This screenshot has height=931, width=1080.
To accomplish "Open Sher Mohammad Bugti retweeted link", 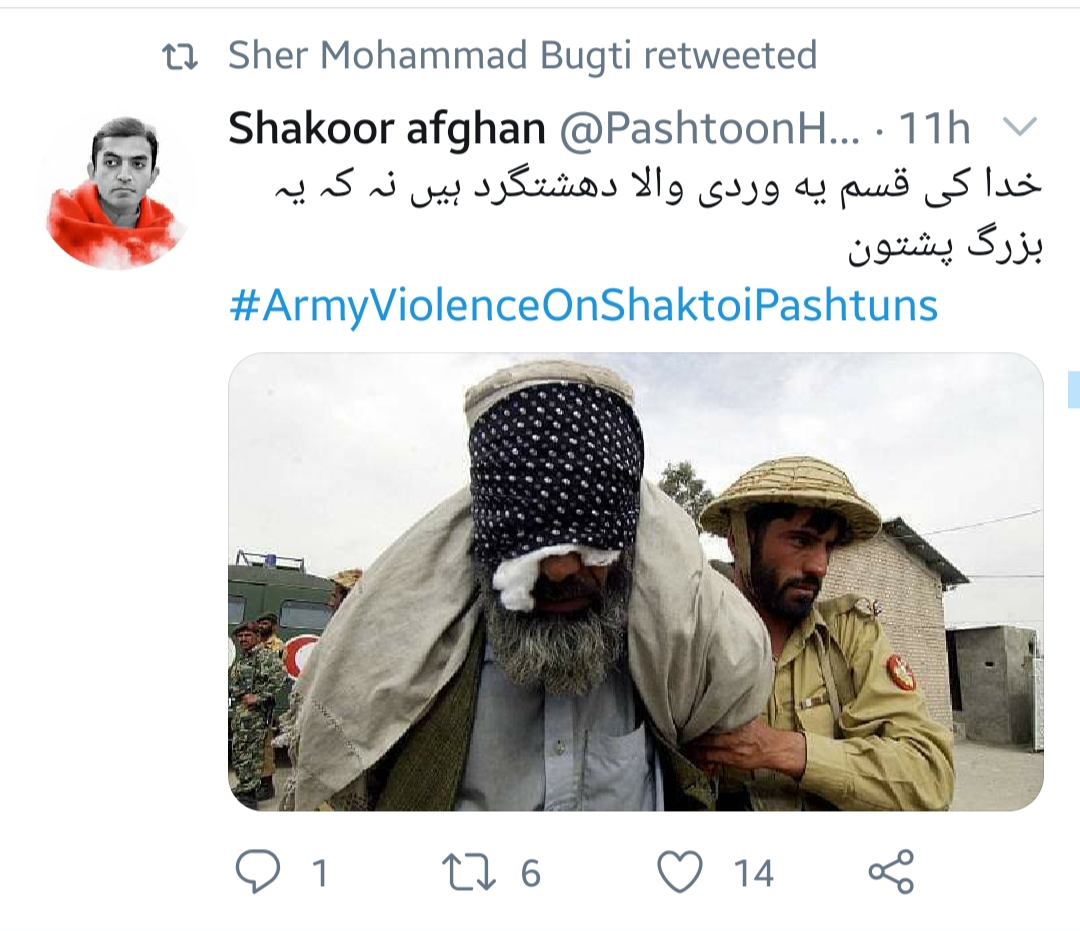I will (523, 55).
